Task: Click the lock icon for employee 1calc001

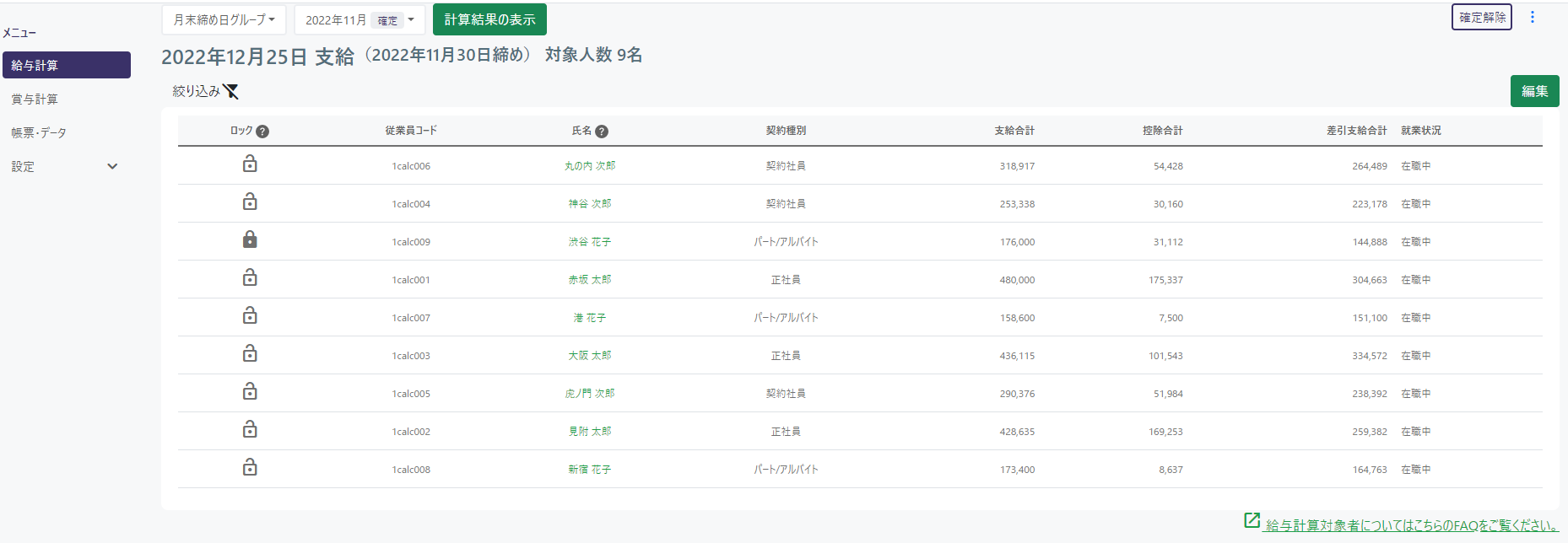Action: (250, 278)
